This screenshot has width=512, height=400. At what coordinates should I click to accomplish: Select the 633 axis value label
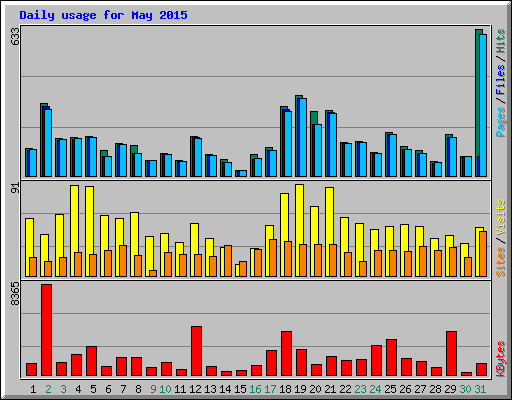pyautogui.click(x=15, y=36)
